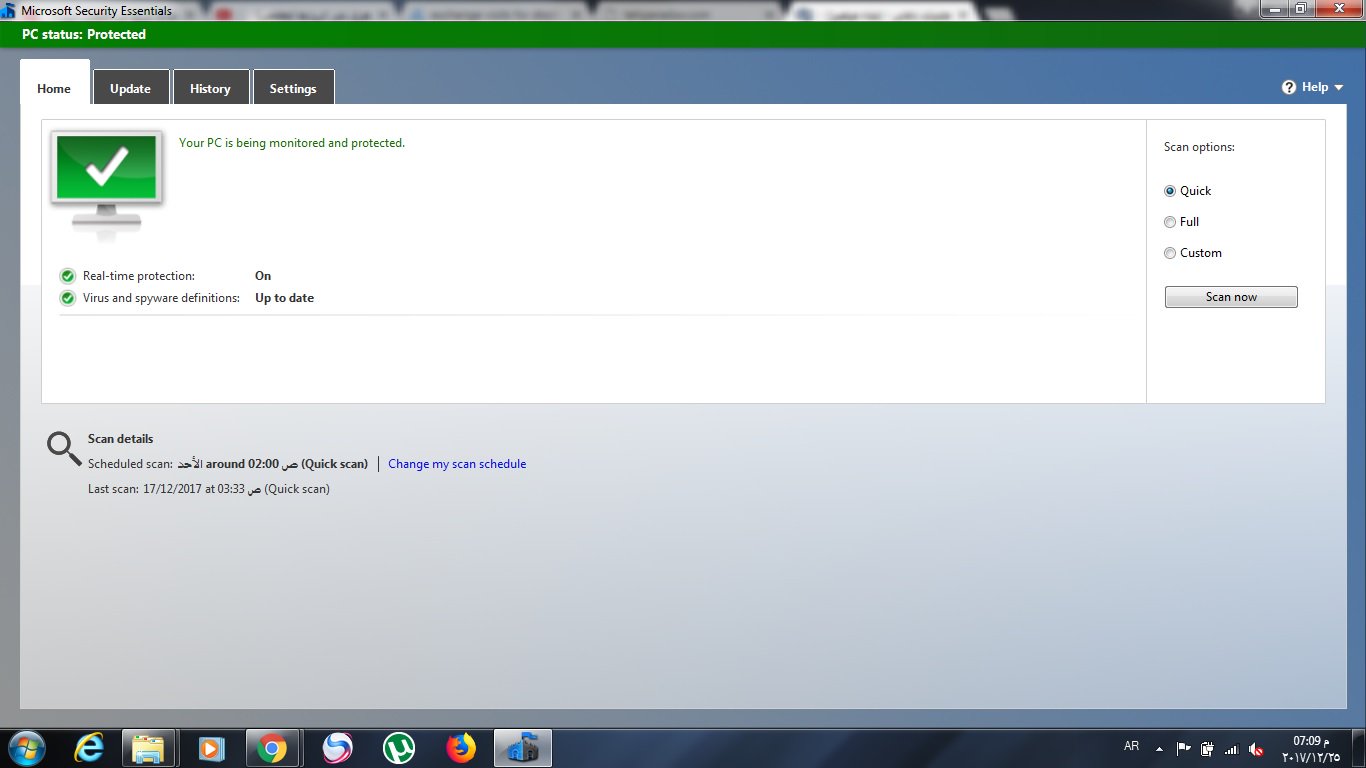
Task: Show hidden tray icons arrow
Action: [x=1159, y=748]
